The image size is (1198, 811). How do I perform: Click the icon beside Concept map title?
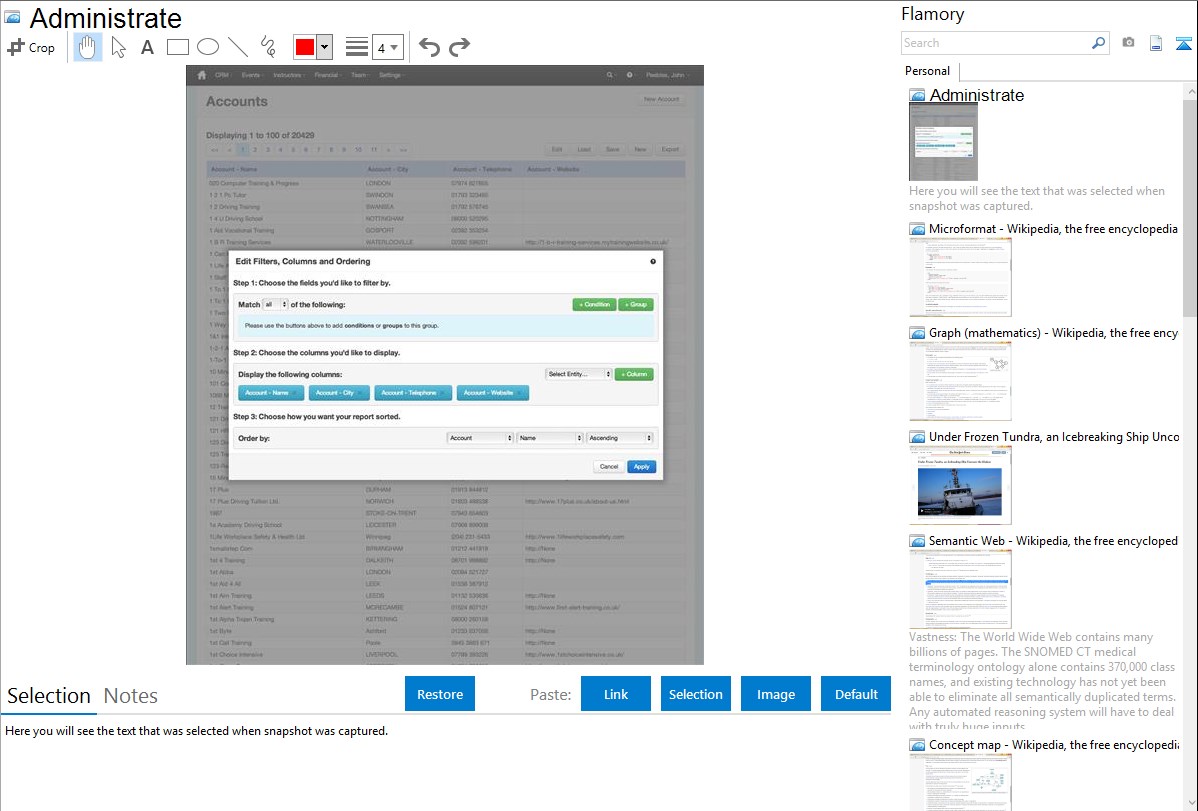coord(917,745)
